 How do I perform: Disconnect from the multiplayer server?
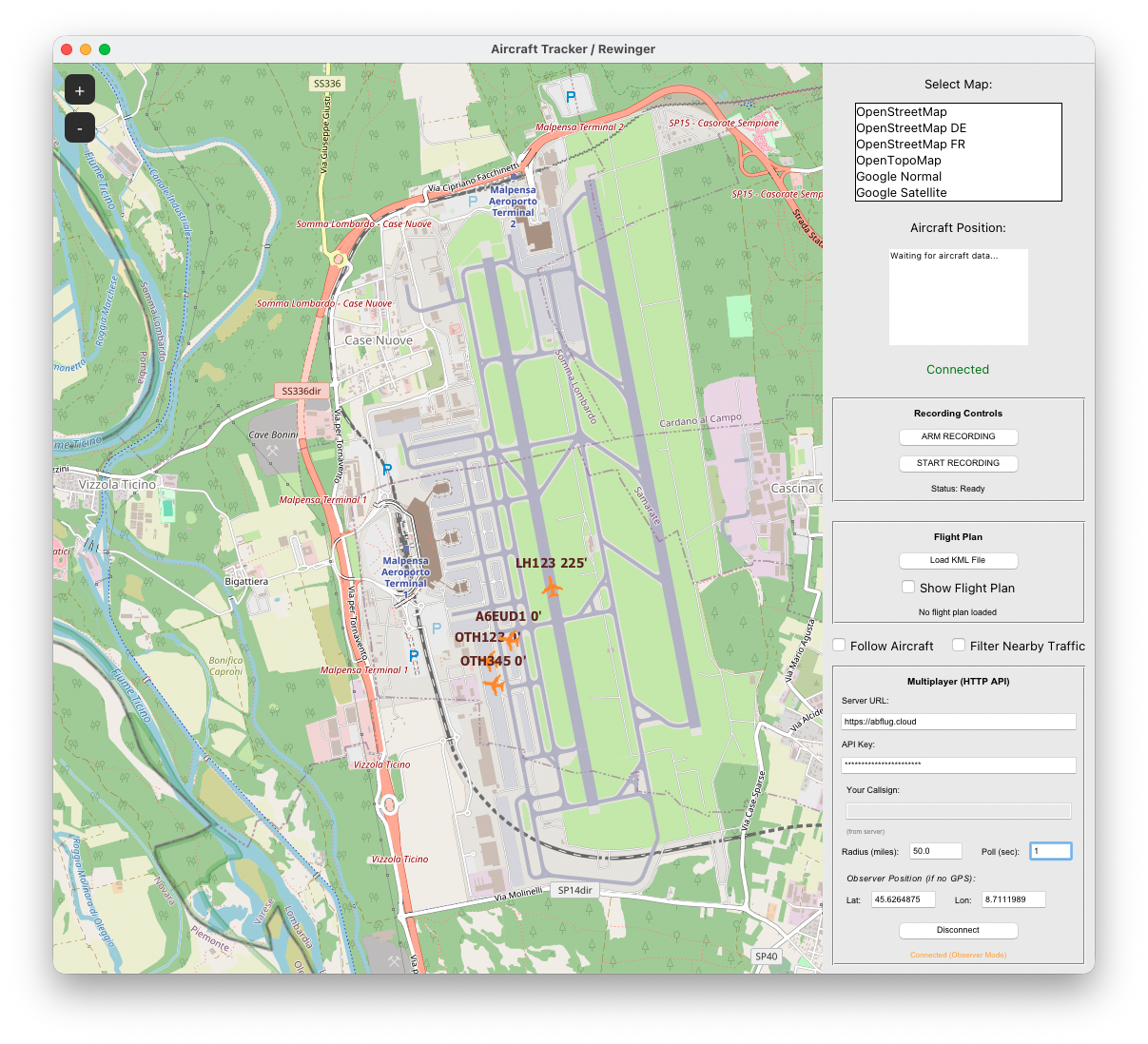[958, 930]
